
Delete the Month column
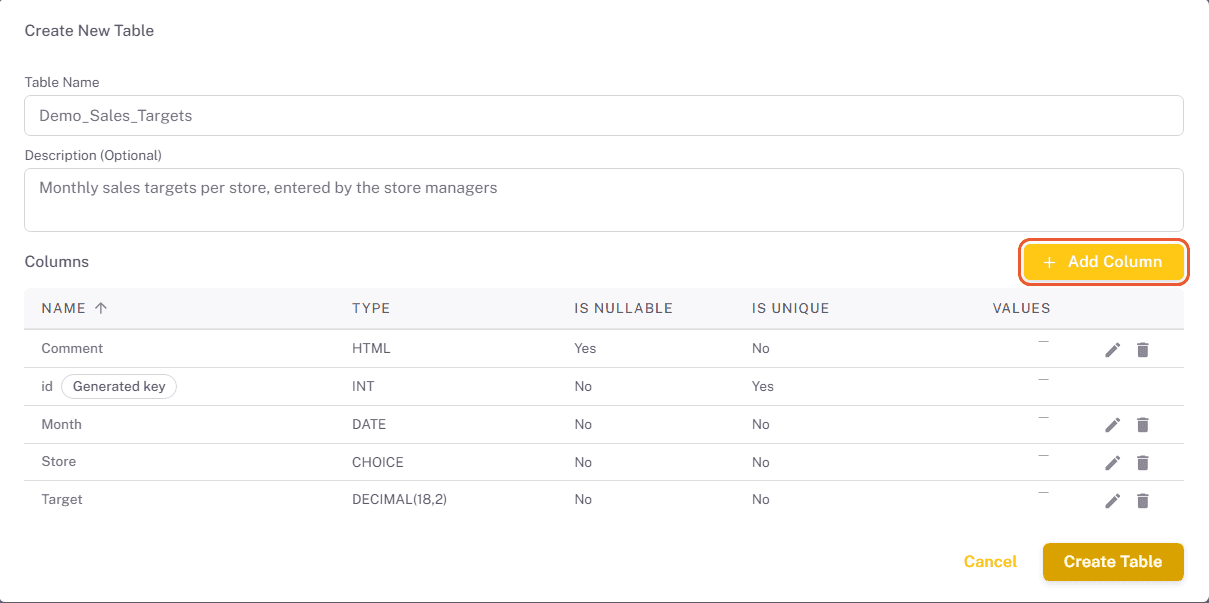pos(1143,425)
